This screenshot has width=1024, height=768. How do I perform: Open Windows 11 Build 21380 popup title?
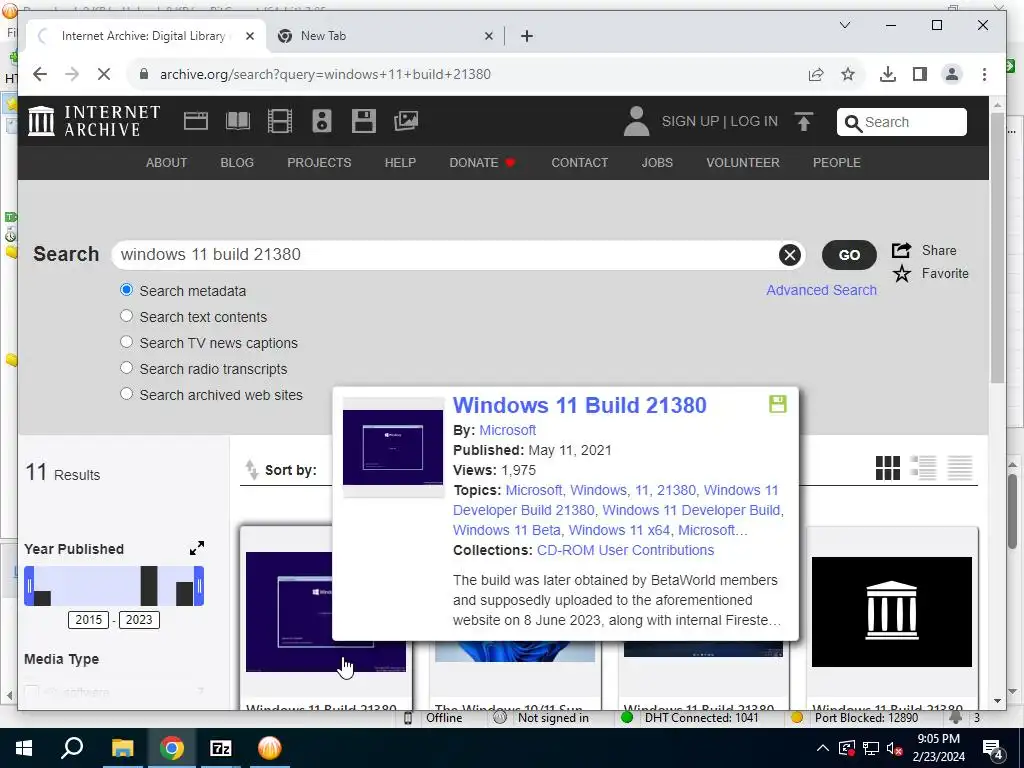[580, 405]
